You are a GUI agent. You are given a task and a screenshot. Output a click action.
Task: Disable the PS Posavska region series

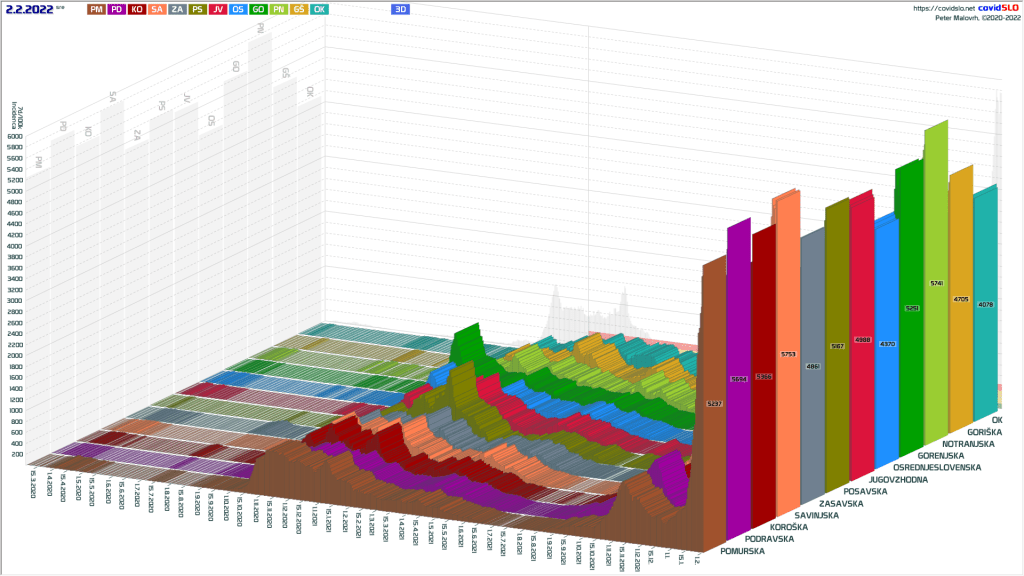click(x=198, y=9)
